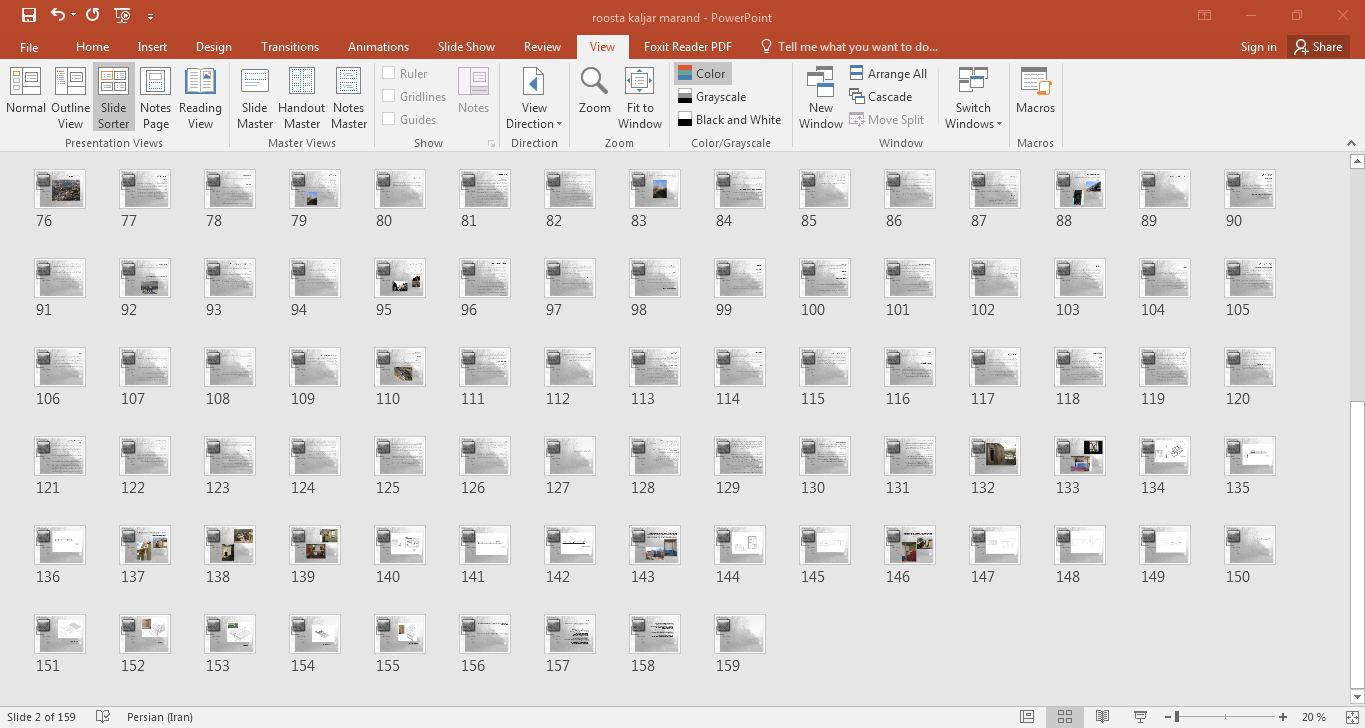The height and width of the screenshot is (728, 1365).
Task: Click the zoom in plus button
Action: point(1282,717)
